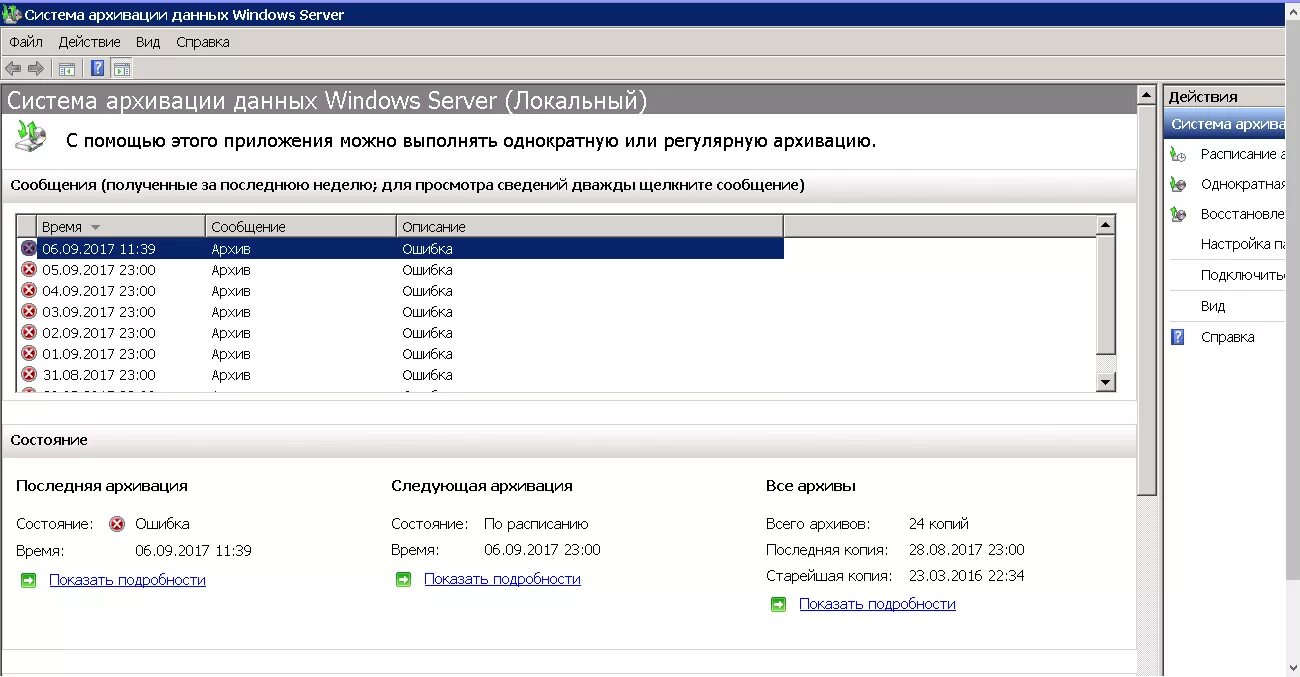Viewport: 1300px width, 677px height.
Task: Select the Ошибка cell of 03.09.2017 row
Action: [427, 311]
